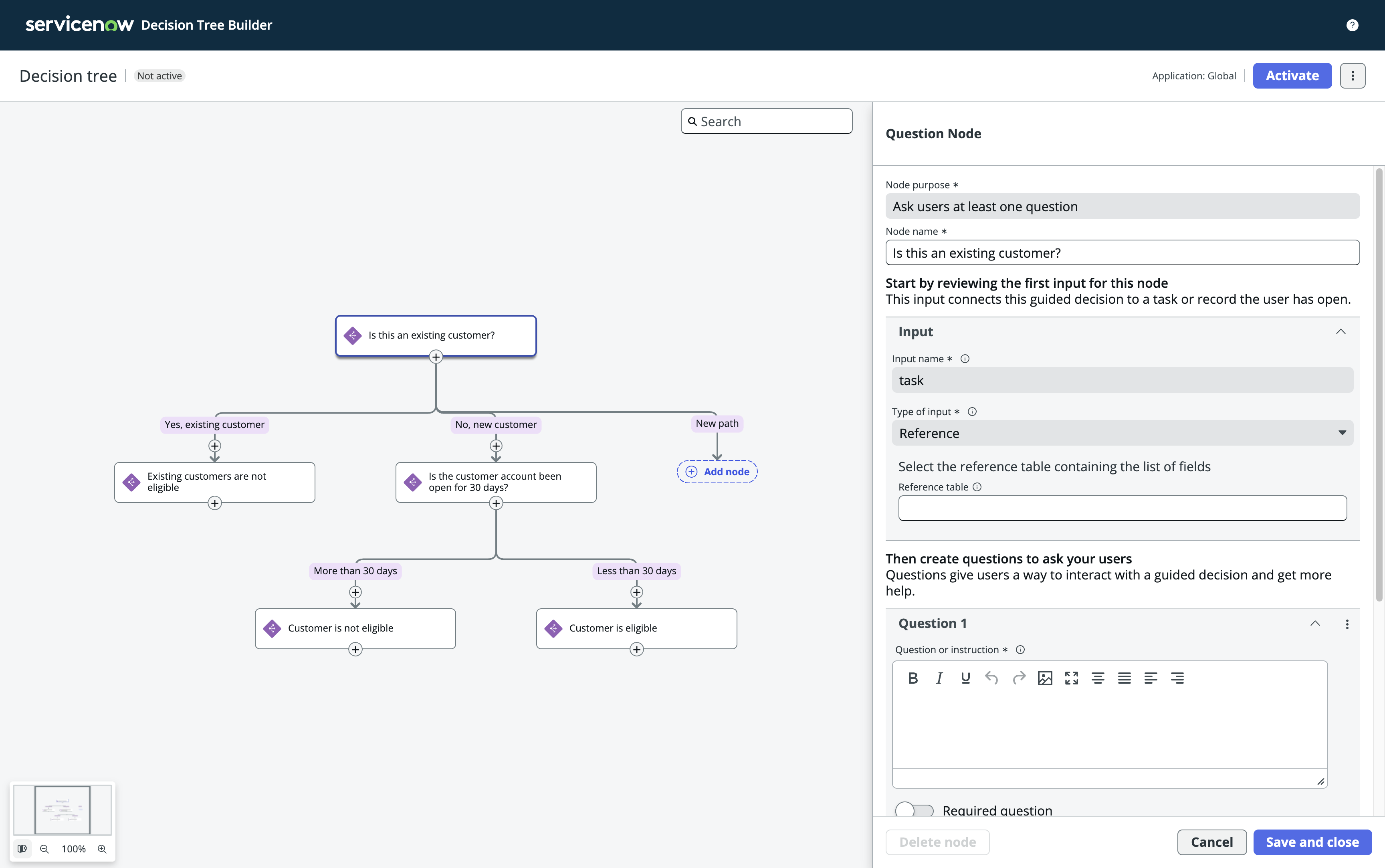Click the redo icon in editor
Screen dimensions: 1385x868
[x=1019, y=678]
